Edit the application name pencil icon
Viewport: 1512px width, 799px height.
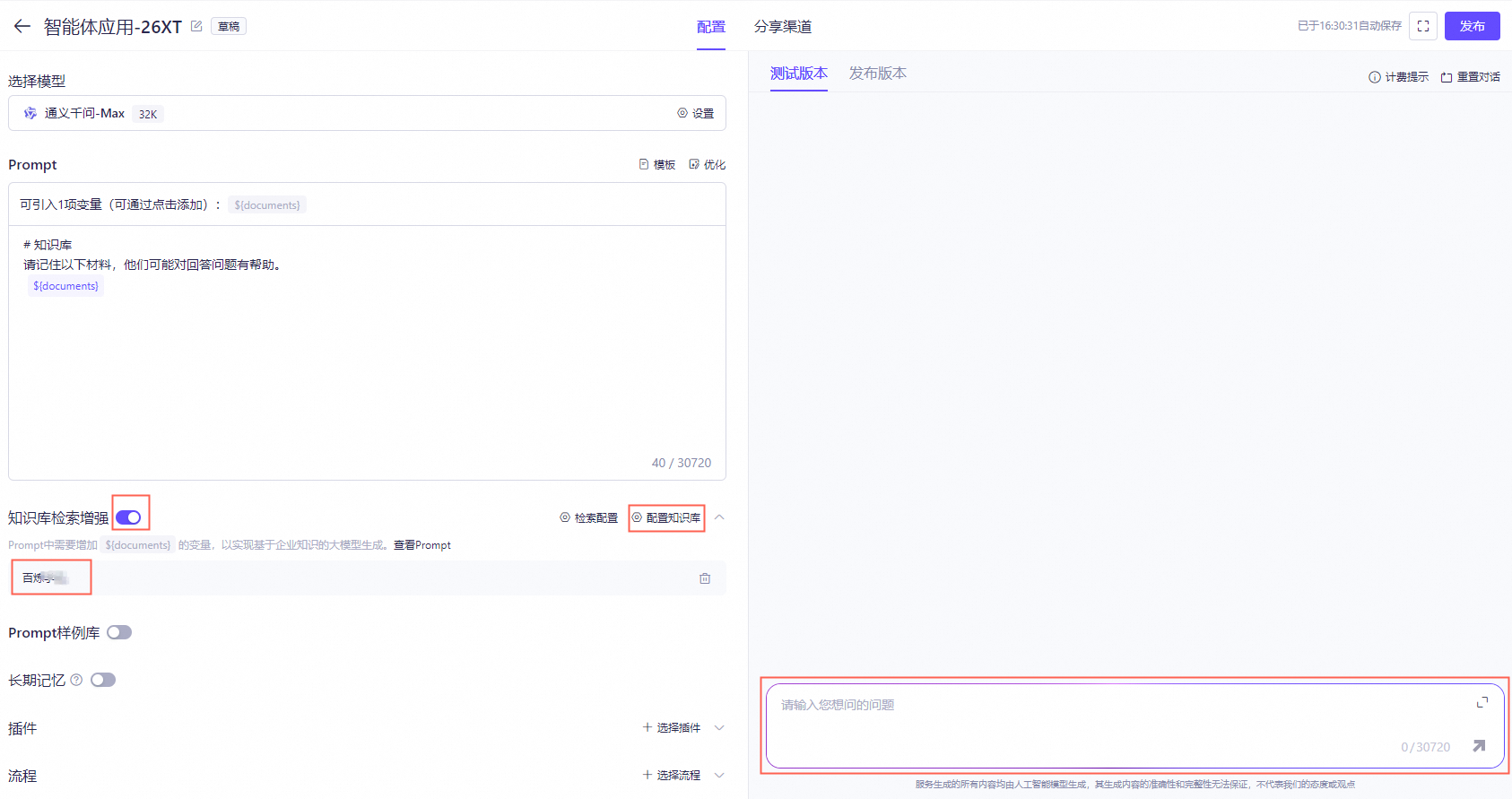pyautogui.click(x=196, y=26)
